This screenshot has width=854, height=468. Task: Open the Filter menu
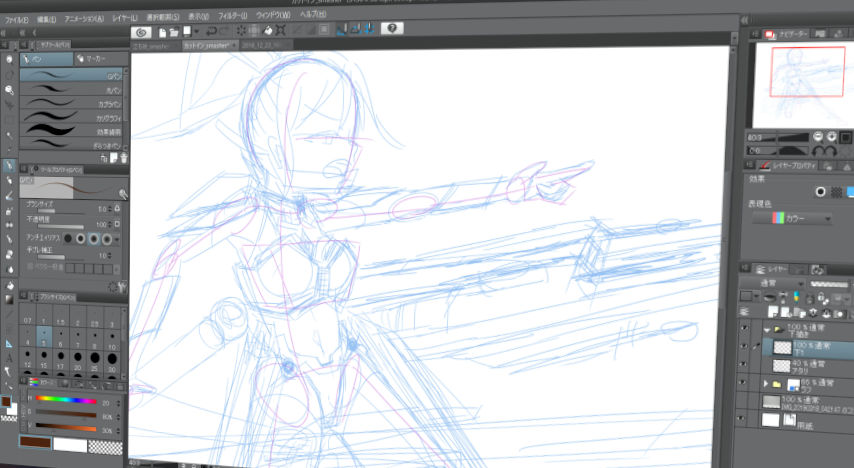(x=230, y=18)
